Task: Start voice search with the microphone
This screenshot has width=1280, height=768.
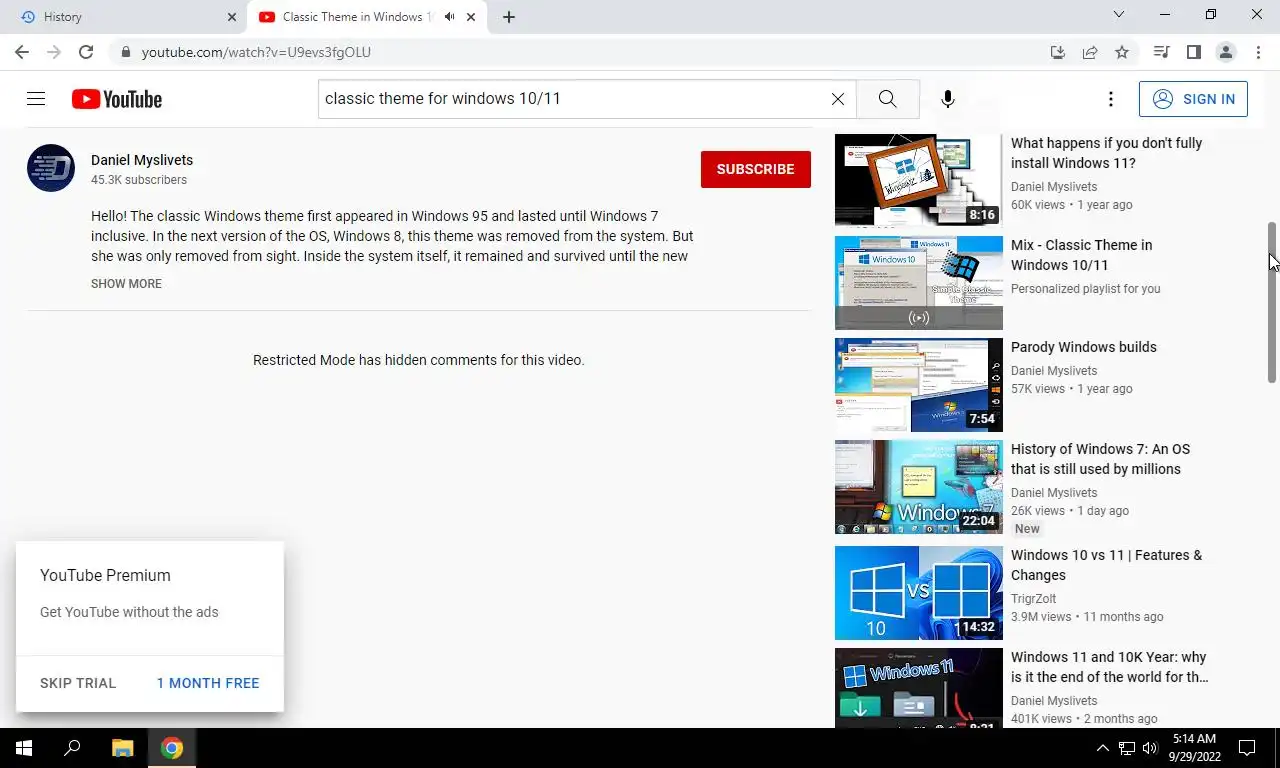Action: pyautogui.click(x=948, y=99)
